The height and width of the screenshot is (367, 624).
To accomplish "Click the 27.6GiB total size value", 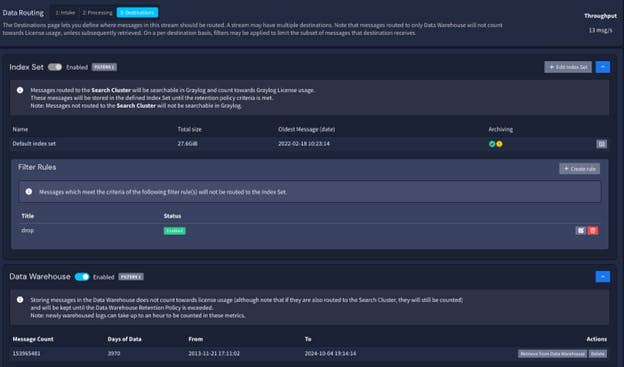I will point(187,143).
